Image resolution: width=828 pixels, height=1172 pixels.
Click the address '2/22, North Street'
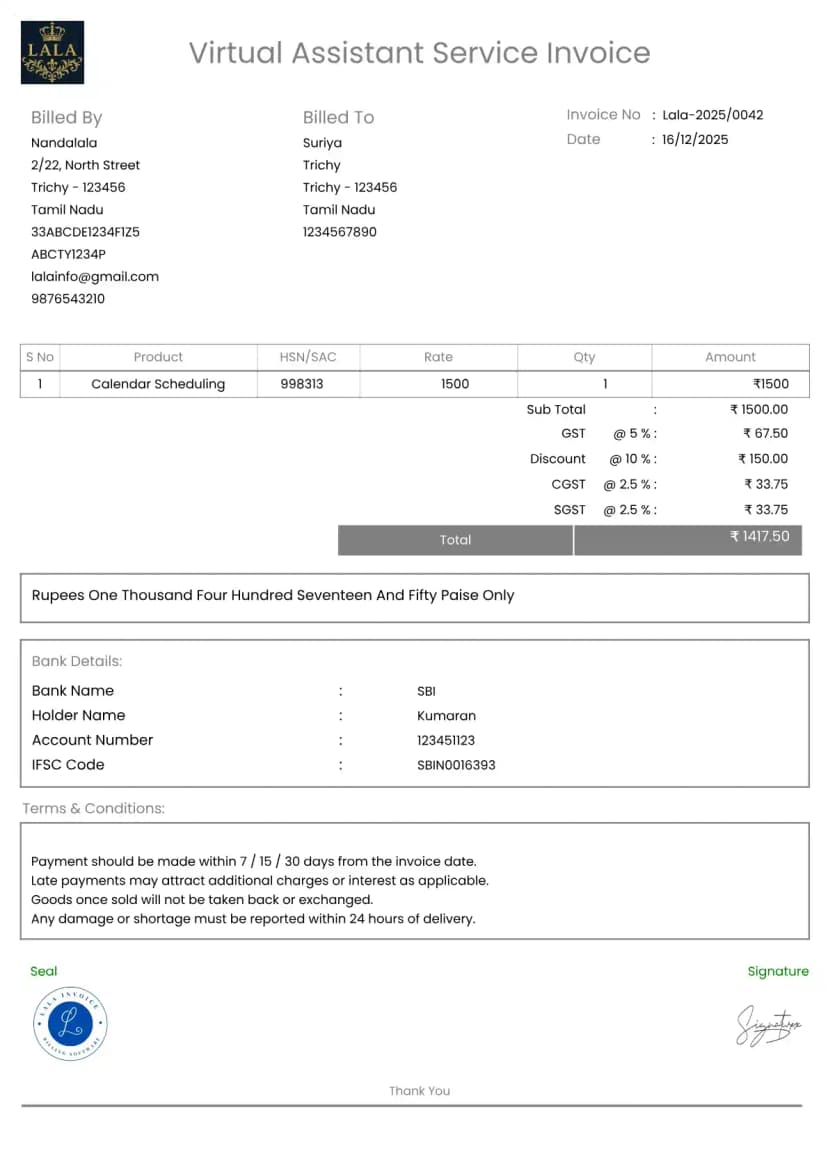(85, 165)
